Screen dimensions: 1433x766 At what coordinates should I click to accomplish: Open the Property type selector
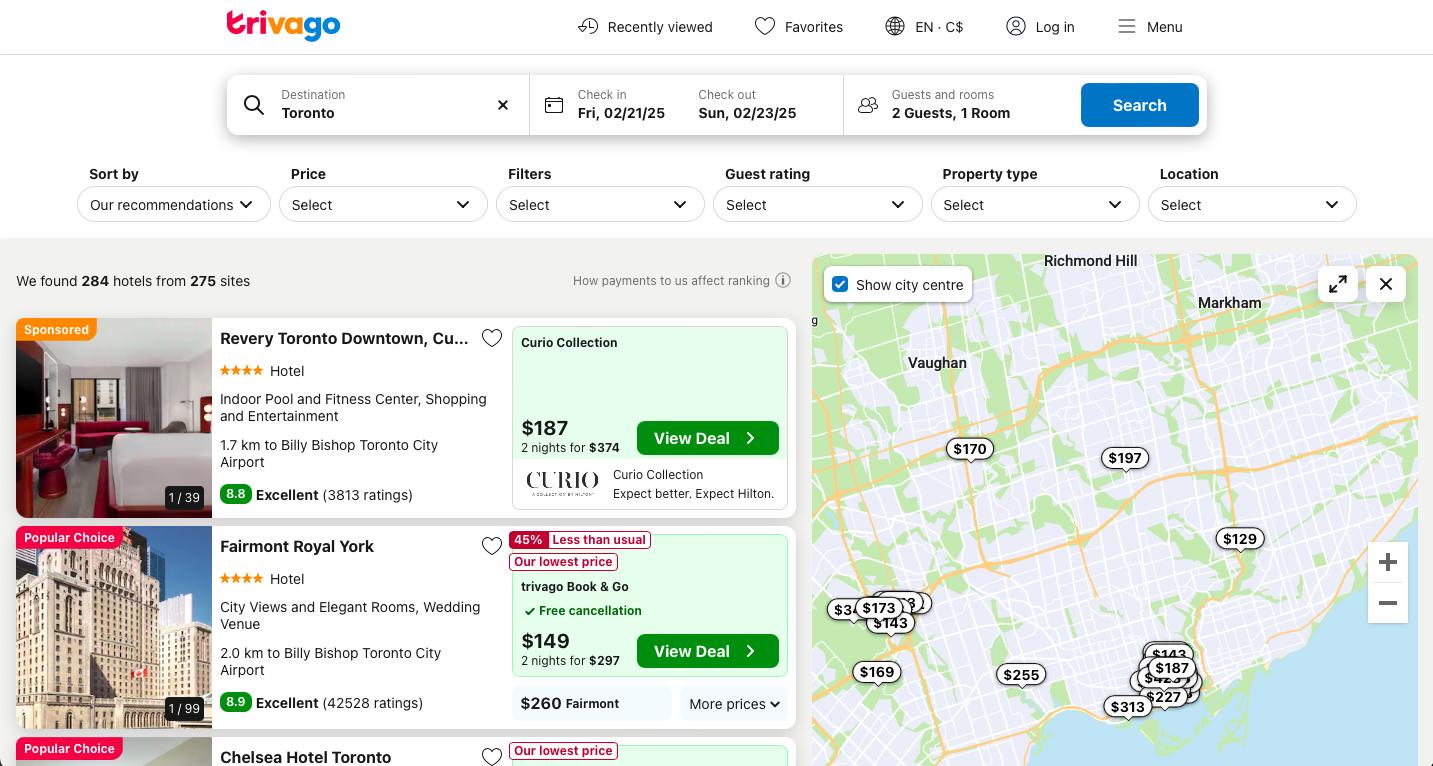click(1035, 204)
